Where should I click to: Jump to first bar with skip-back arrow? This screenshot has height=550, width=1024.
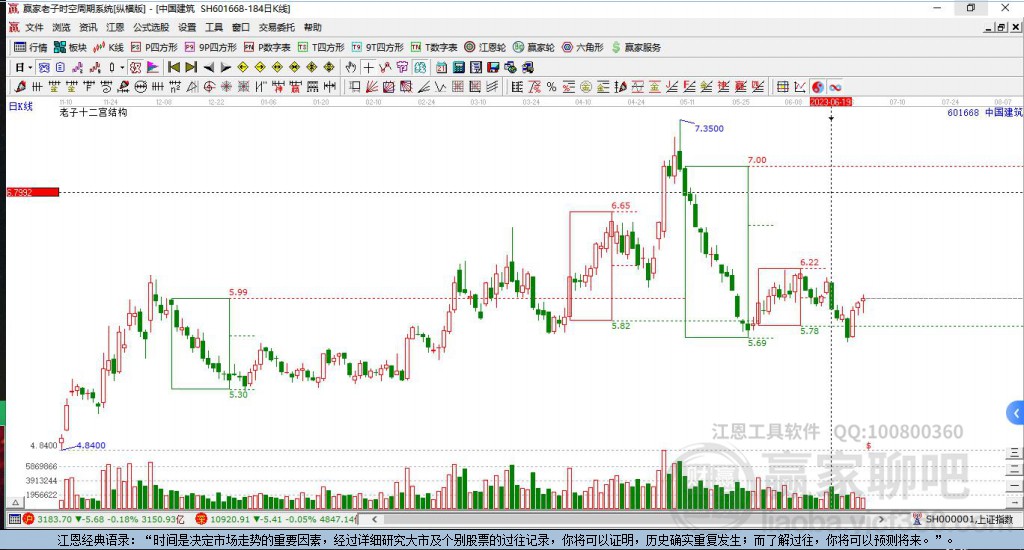point(173,67)
